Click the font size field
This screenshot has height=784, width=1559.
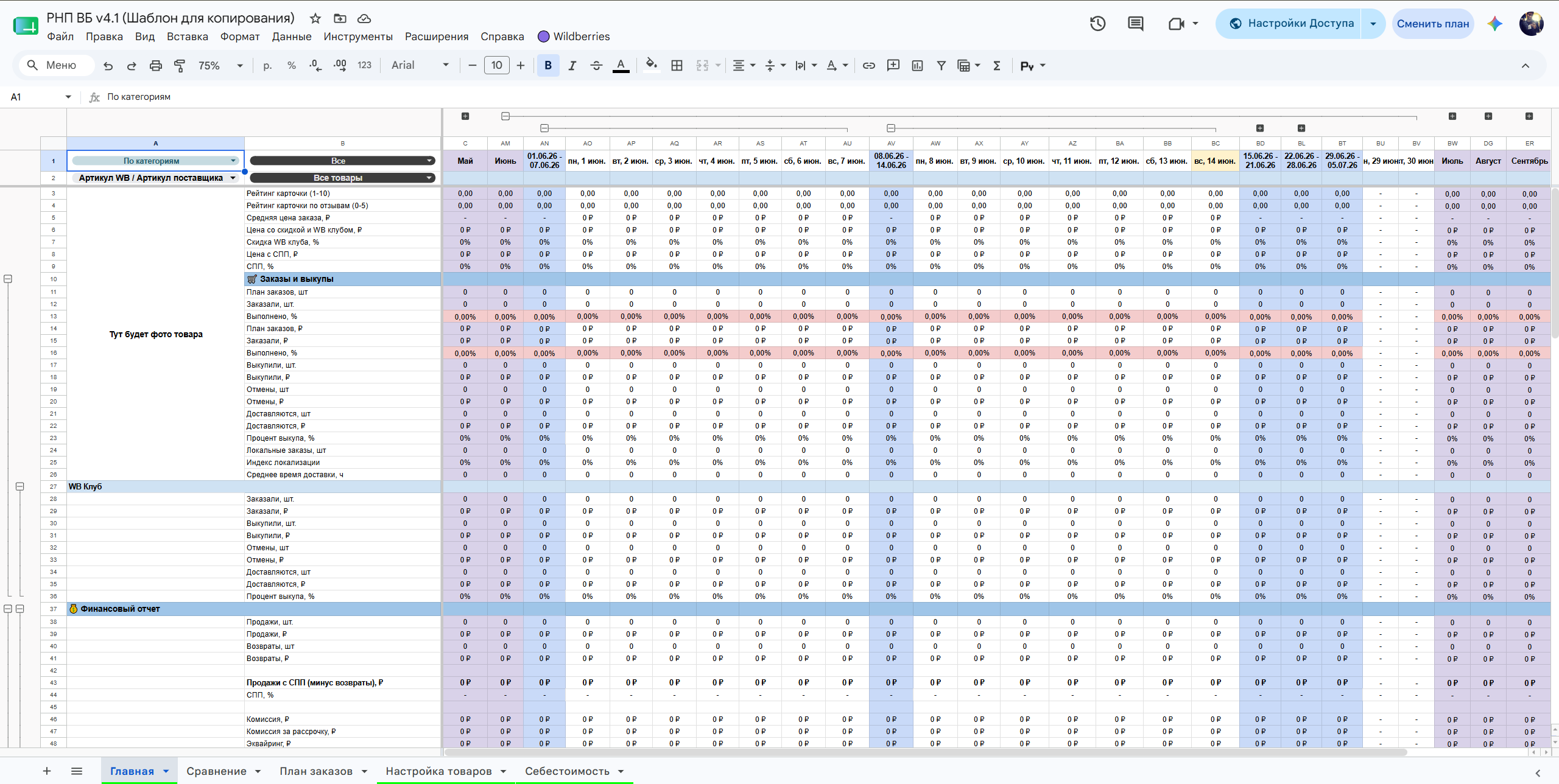tap(497, 66)
